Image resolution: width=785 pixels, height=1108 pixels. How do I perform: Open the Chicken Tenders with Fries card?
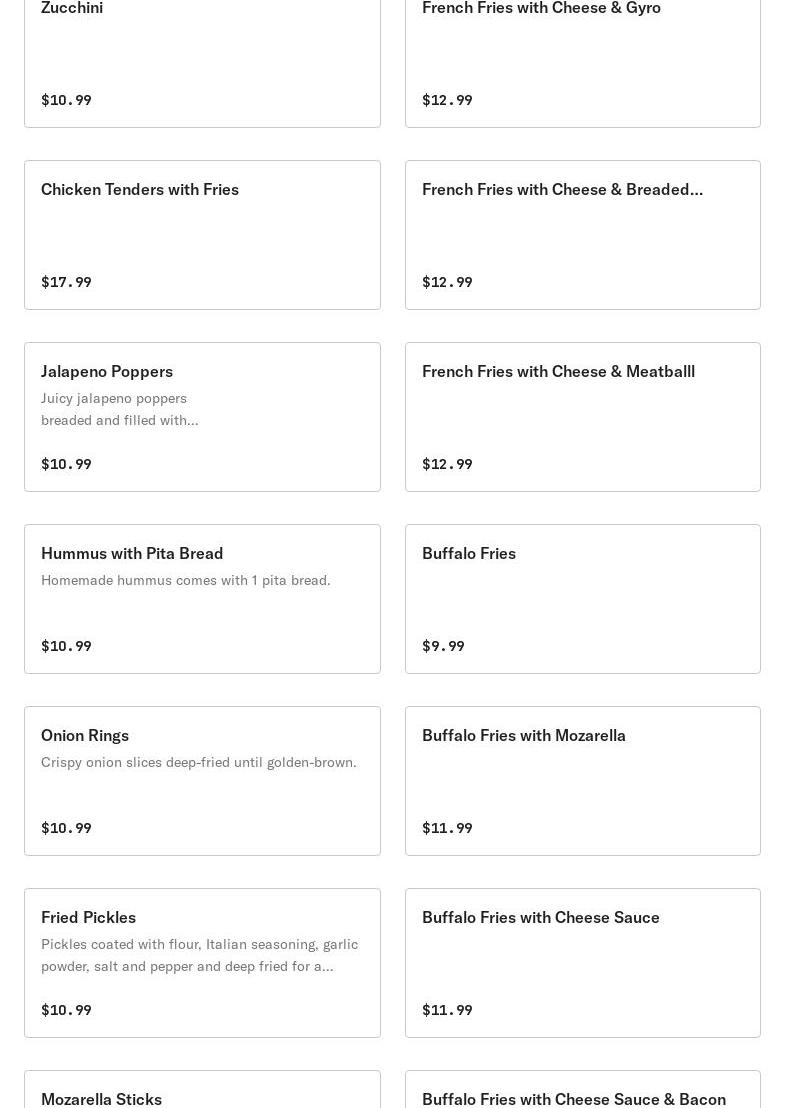pyautogui.click(x=140, y=189)
